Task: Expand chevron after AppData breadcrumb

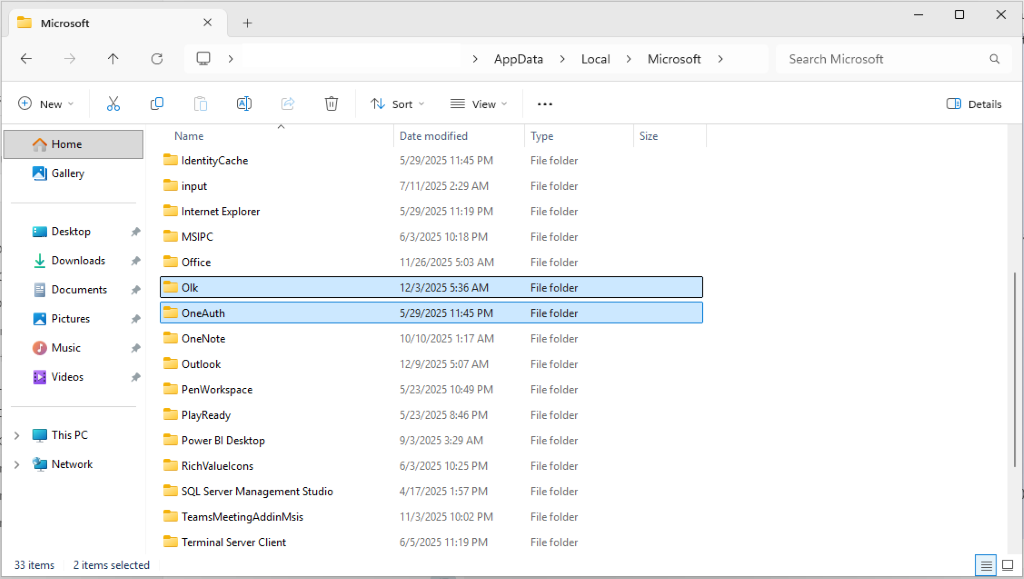Action: [562, 59]
